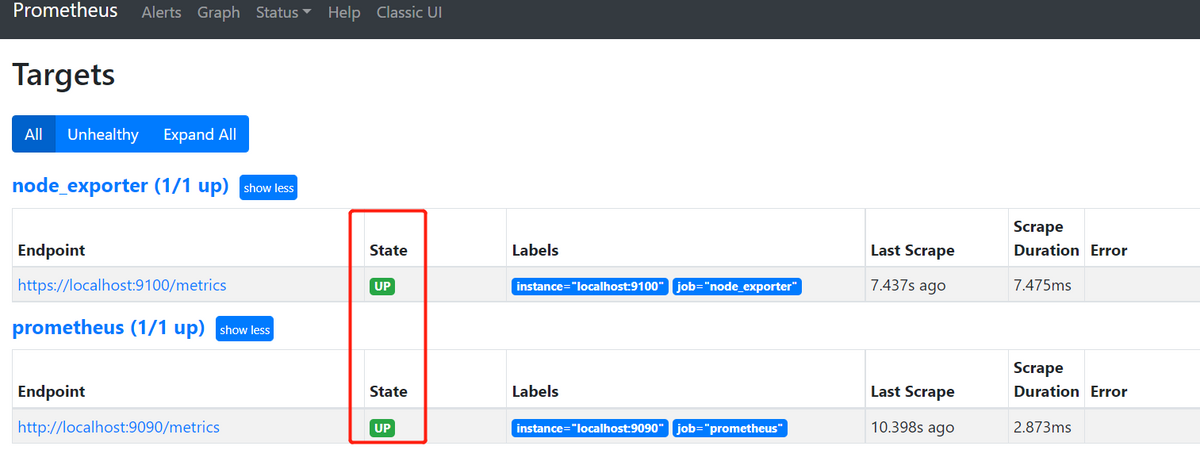Open the node_exporter (1/1 up) heading link

(x=120, y=186)
